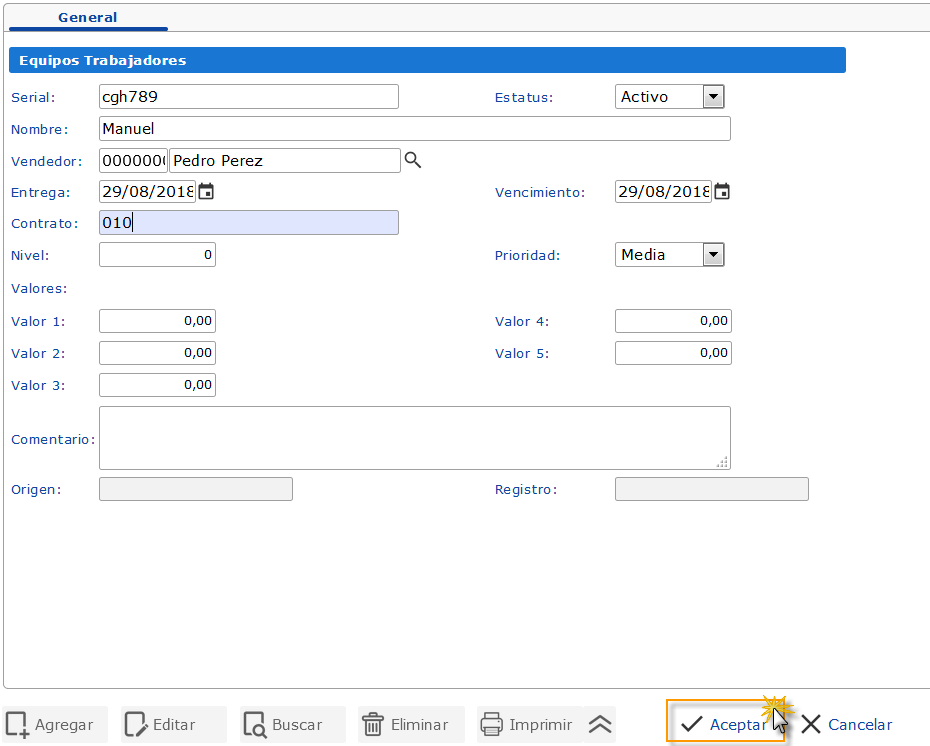930x746 pixels.
Task: Open the Vencimiento date calendar icon
Action: pos(722,192)
